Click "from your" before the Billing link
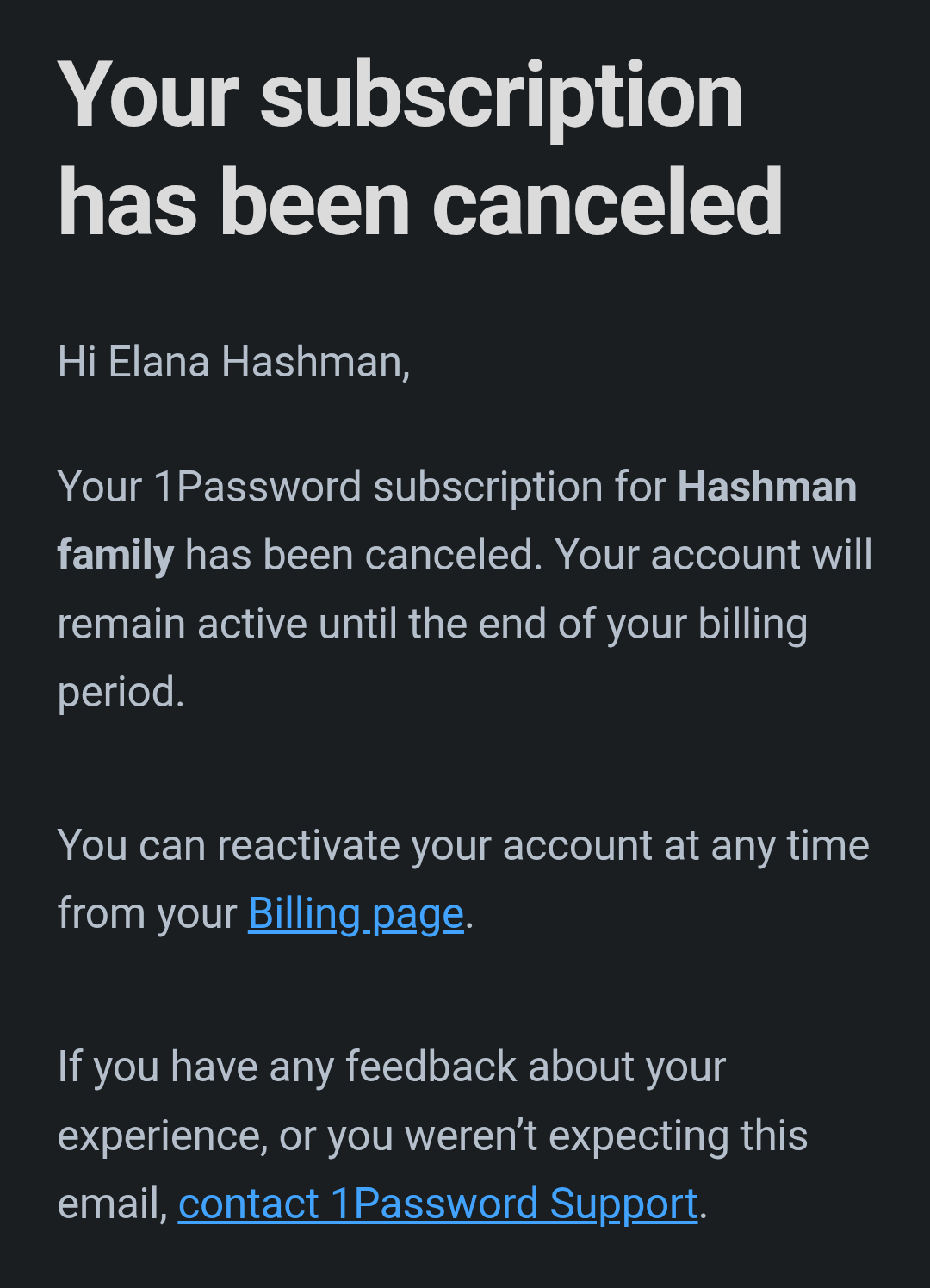This screenshot has height=1288, width=930. pyautogui.click(x=146, y=915)
